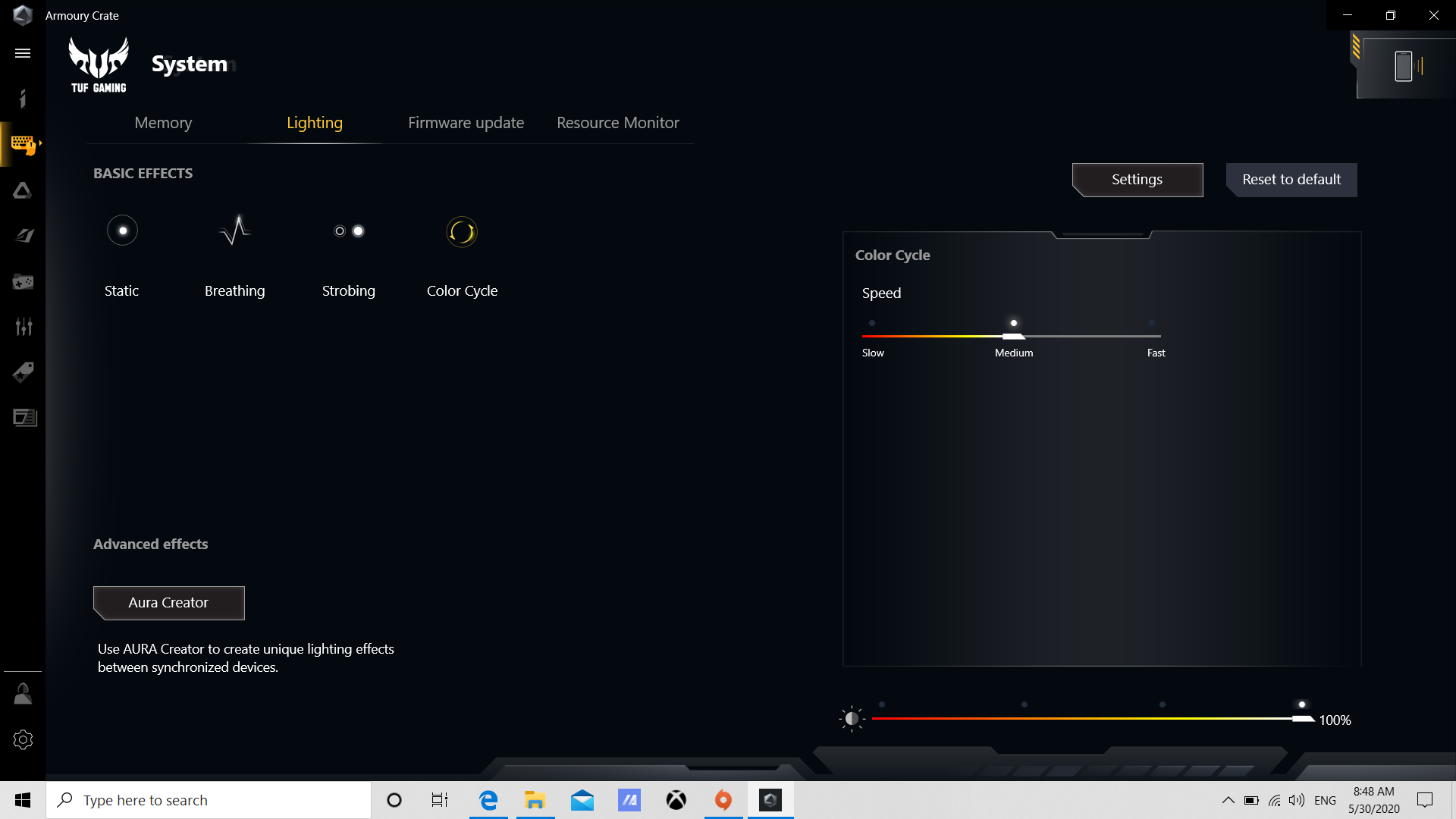Open User Center profile icon

pyautogui.click(x=23, y=694)
